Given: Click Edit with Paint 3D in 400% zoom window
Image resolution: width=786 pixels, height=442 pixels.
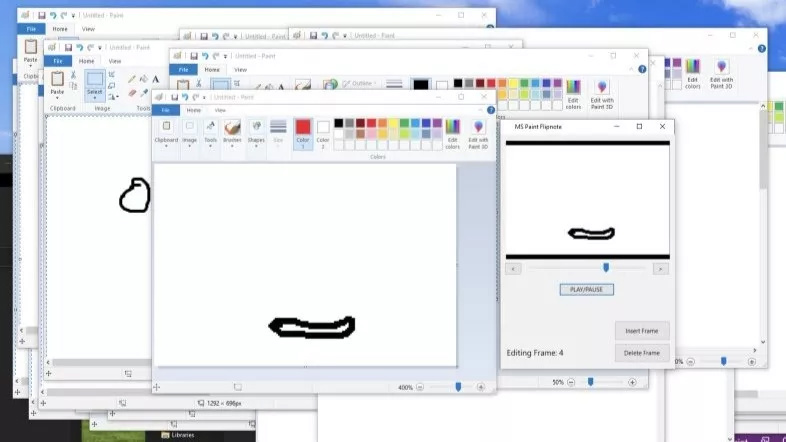Looking at the screenshot, I should tap(478, 134).
